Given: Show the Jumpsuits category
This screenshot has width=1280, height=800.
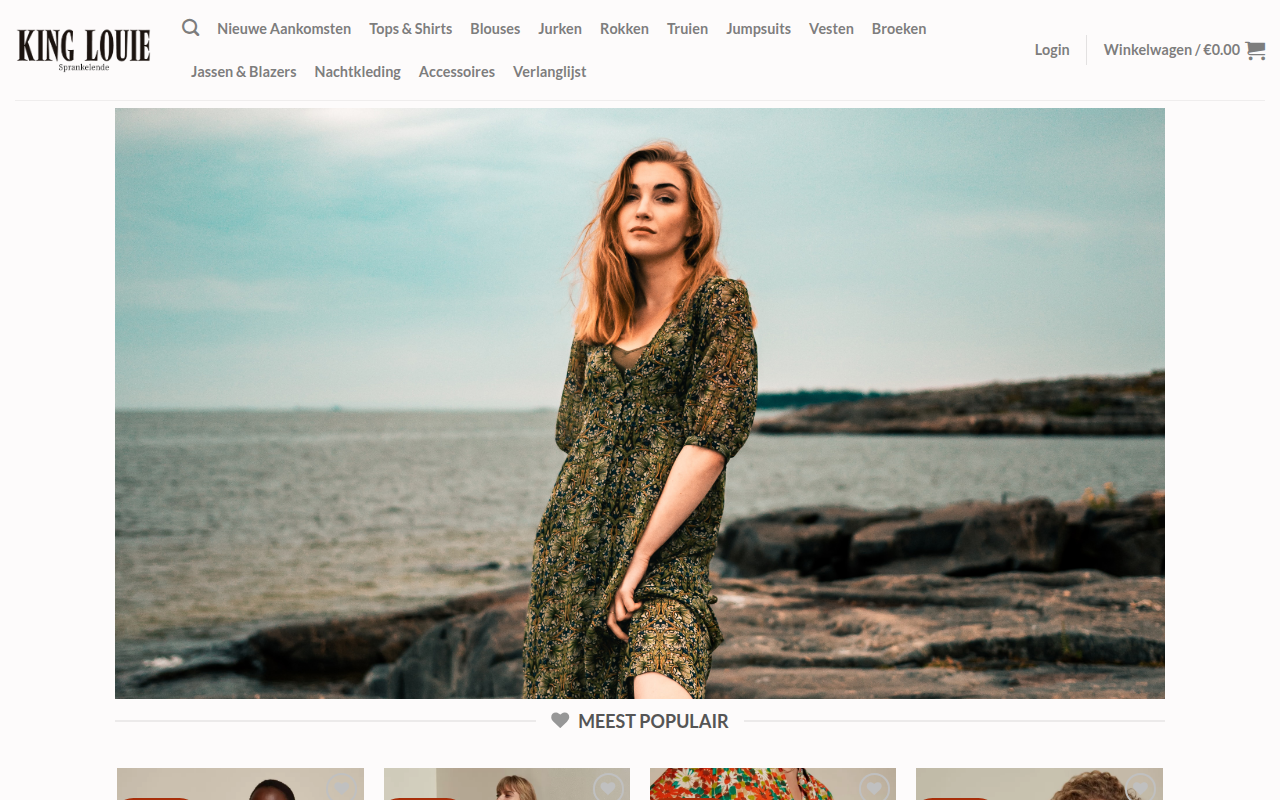Looking at the screenshot, I should pos(758,29).
